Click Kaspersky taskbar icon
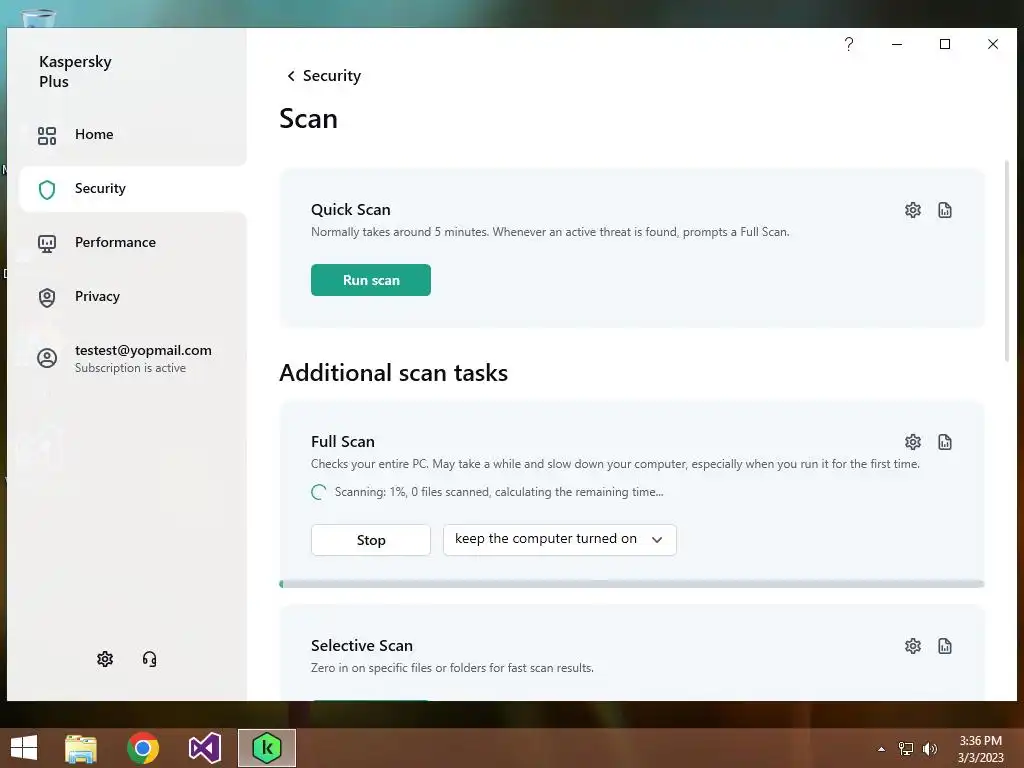 (x=266, y=748)
